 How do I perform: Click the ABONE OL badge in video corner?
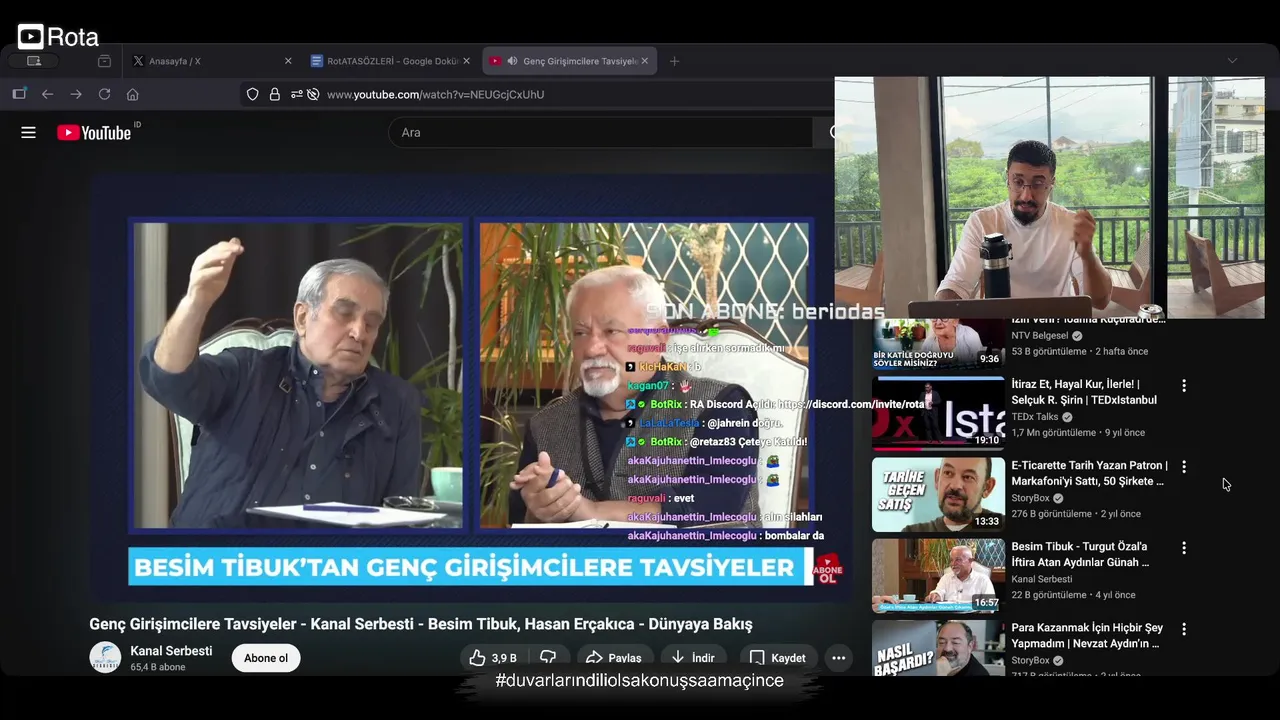[x=828, y=570]
